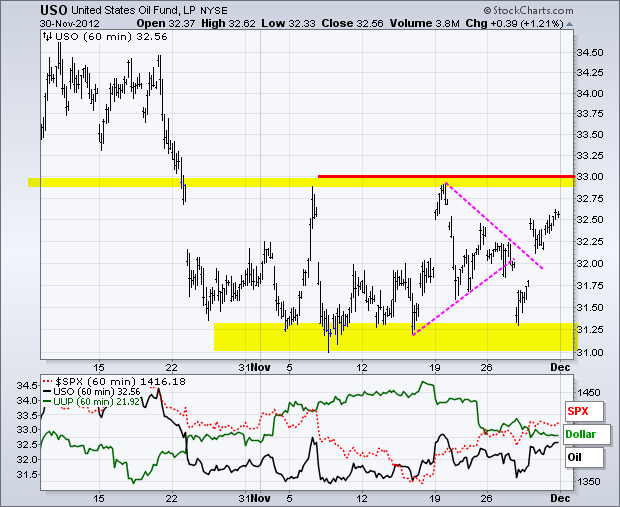
Task: Click the red horizontal resistance line at 33.00
Action: click(446, 176)
